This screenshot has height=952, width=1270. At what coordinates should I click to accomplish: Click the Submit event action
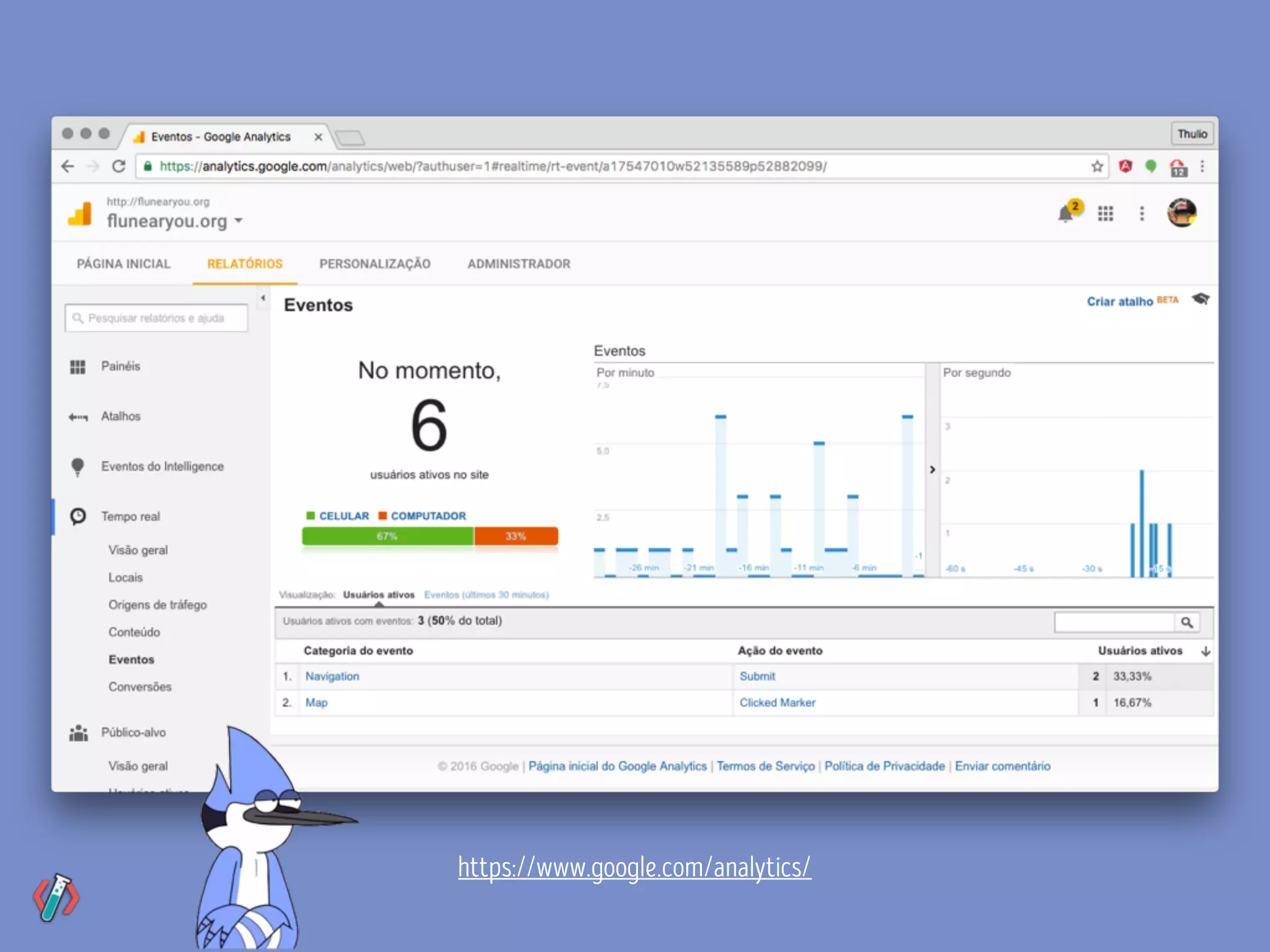pos(757,676)
